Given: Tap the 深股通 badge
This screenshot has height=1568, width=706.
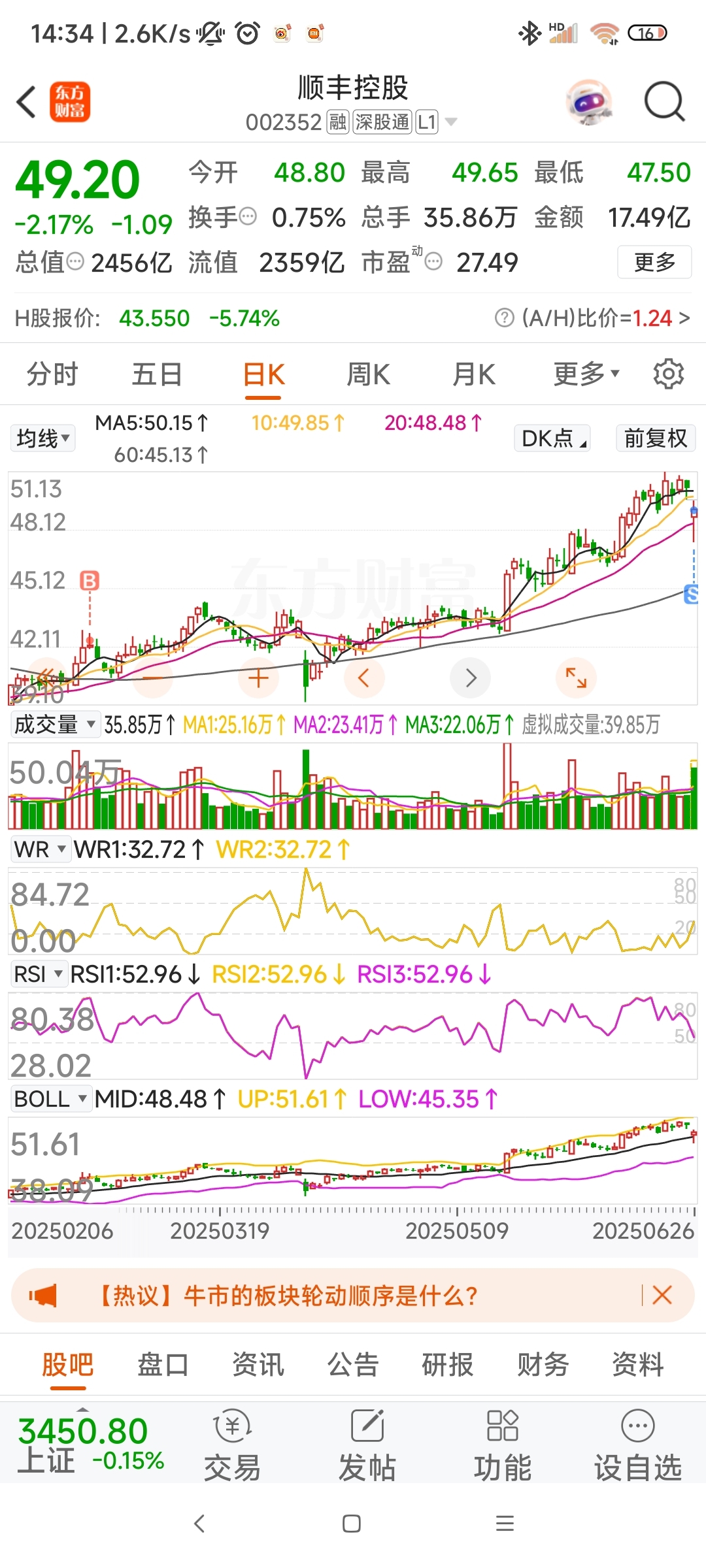Looking at the screenshot, I should point(382,122).
